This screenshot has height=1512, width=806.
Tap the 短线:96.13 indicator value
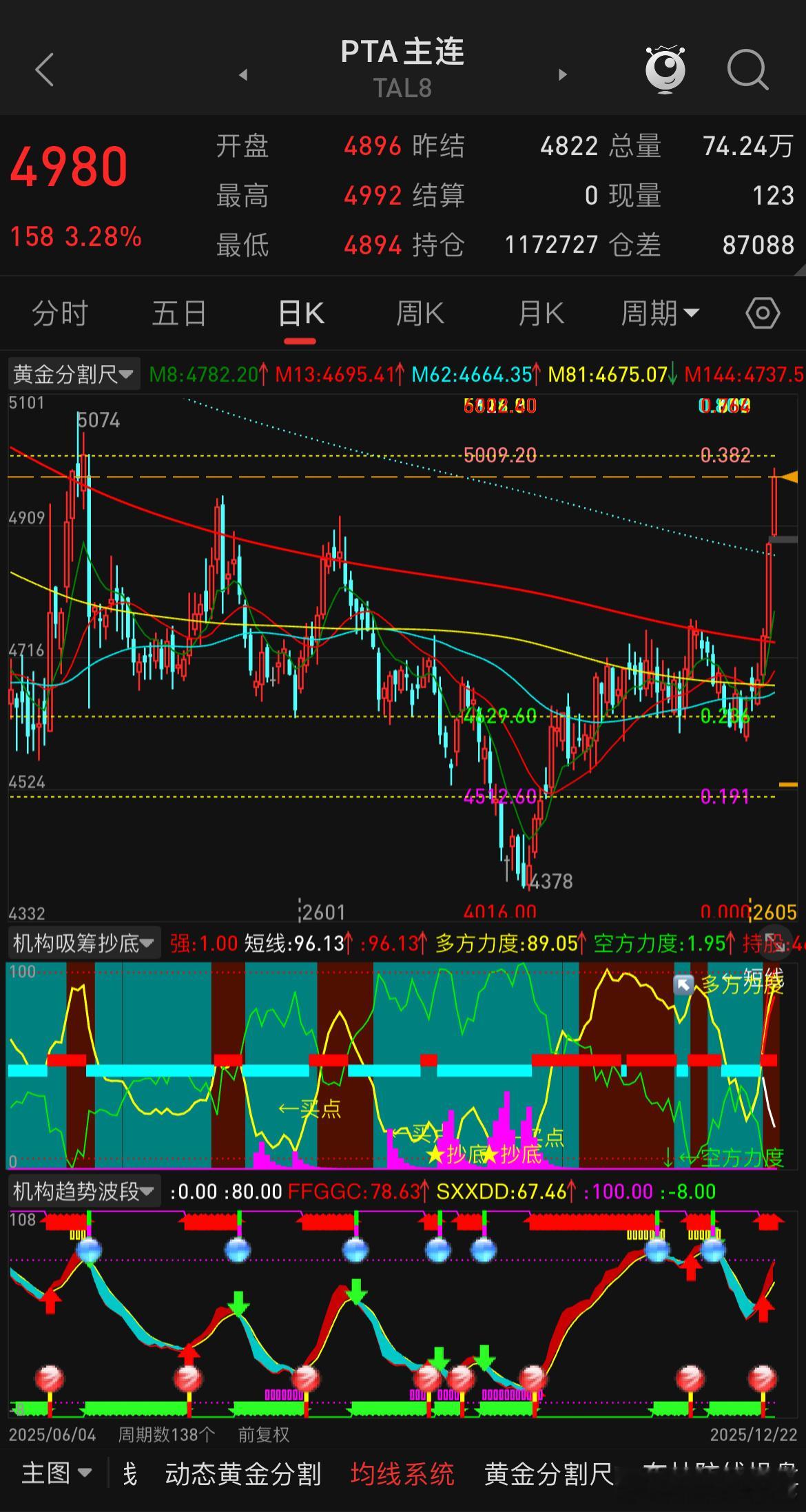pyautogui.click(x=300, y=943)
